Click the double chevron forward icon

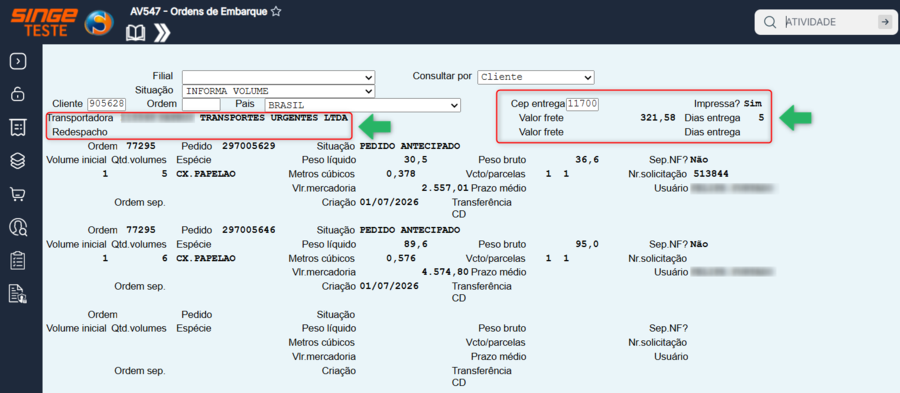click(162, 34)
